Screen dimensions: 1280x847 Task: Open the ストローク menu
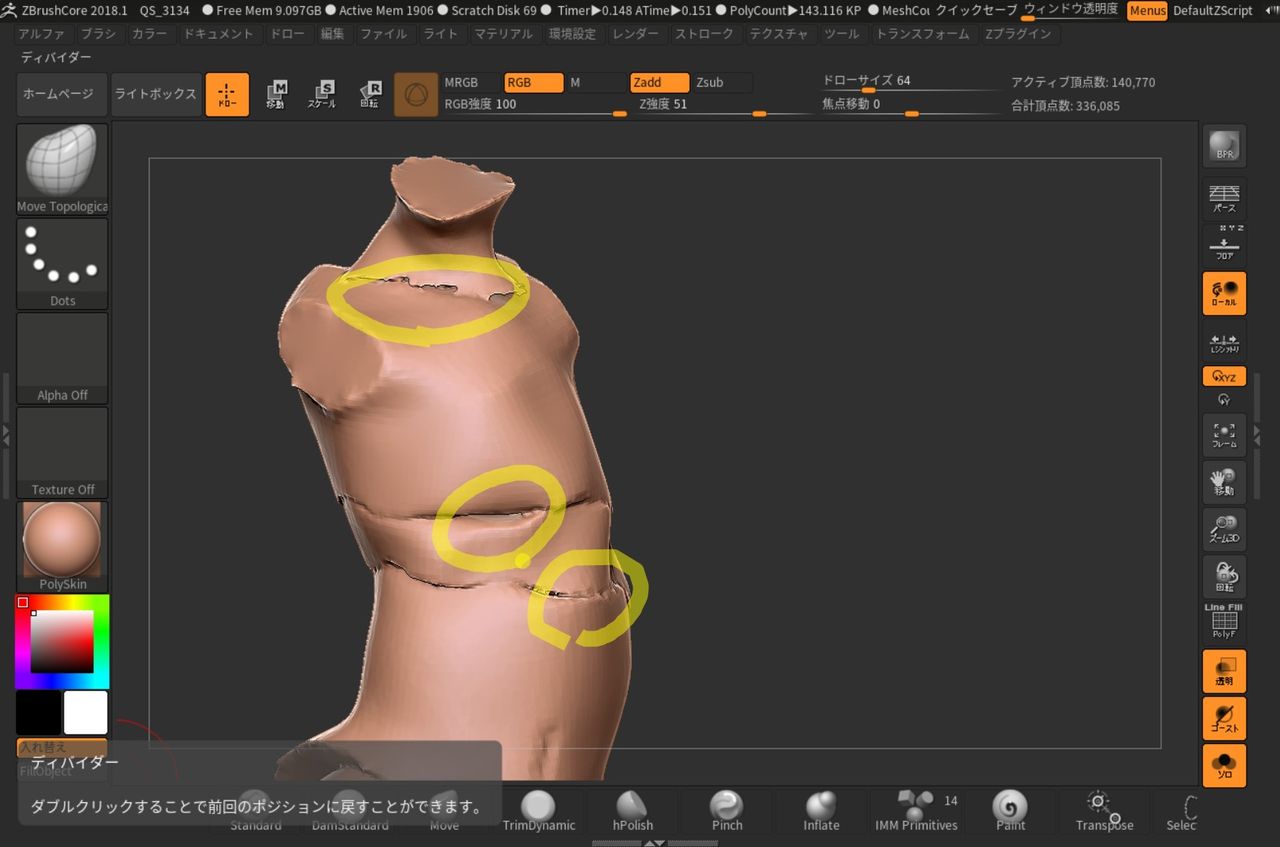pyautogui.click(x=704, y=33)
